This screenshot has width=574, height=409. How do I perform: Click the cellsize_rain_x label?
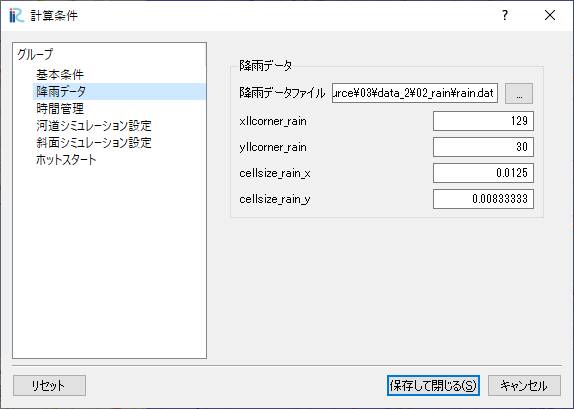(x=275, y=173)
